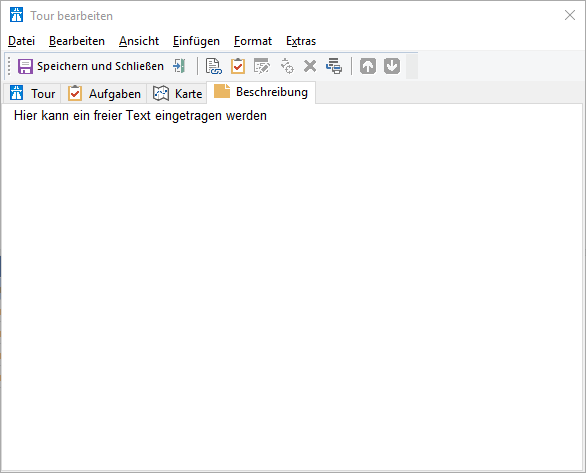This screenshot has height=473, width=586.
Task: Close the Tour bearbeiten window
Action: [x=570, y=15]
